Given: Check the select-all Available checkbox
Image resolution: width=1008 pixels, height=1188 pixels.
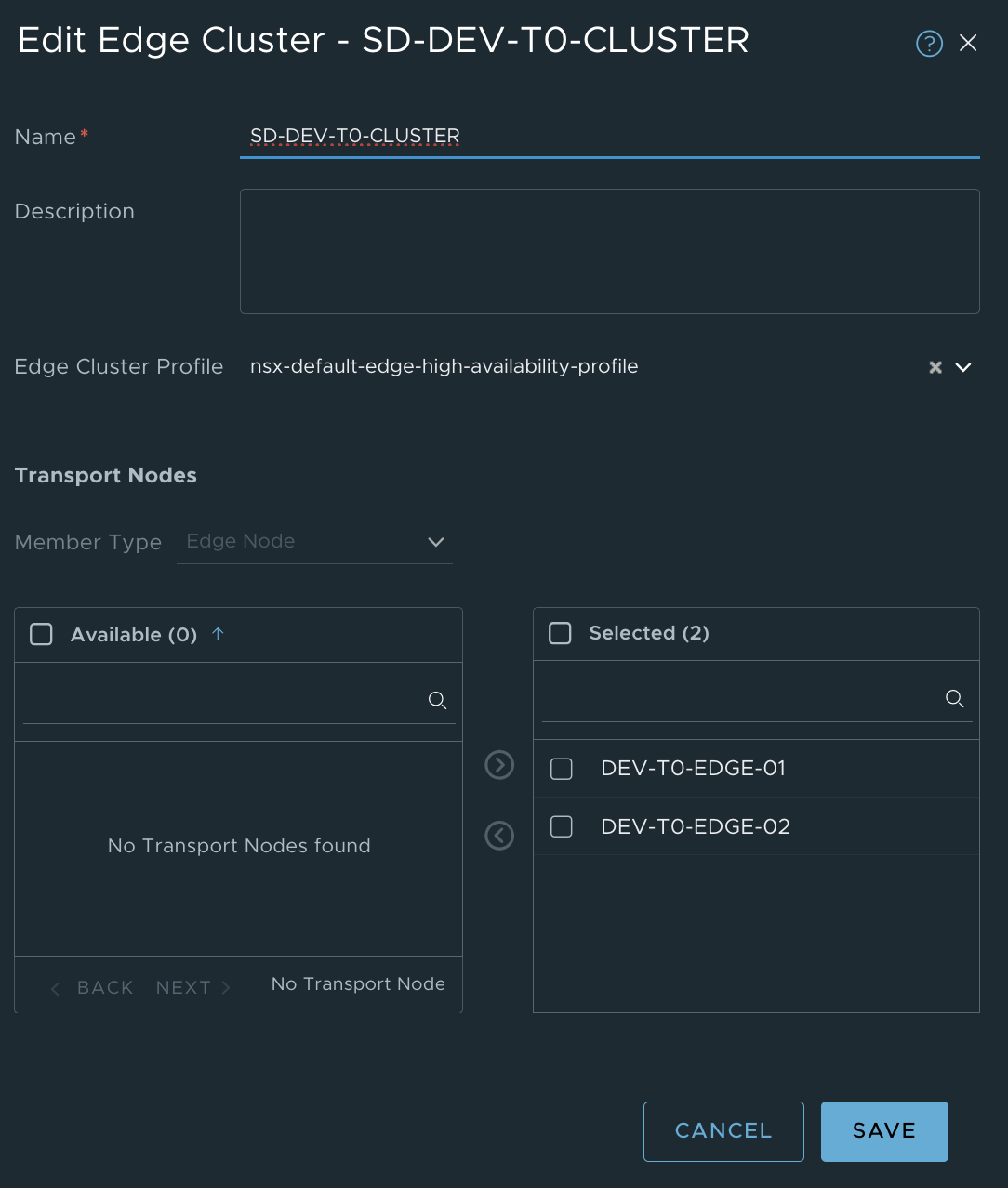Looking at the screenshot, I should (x=42, y=635).
